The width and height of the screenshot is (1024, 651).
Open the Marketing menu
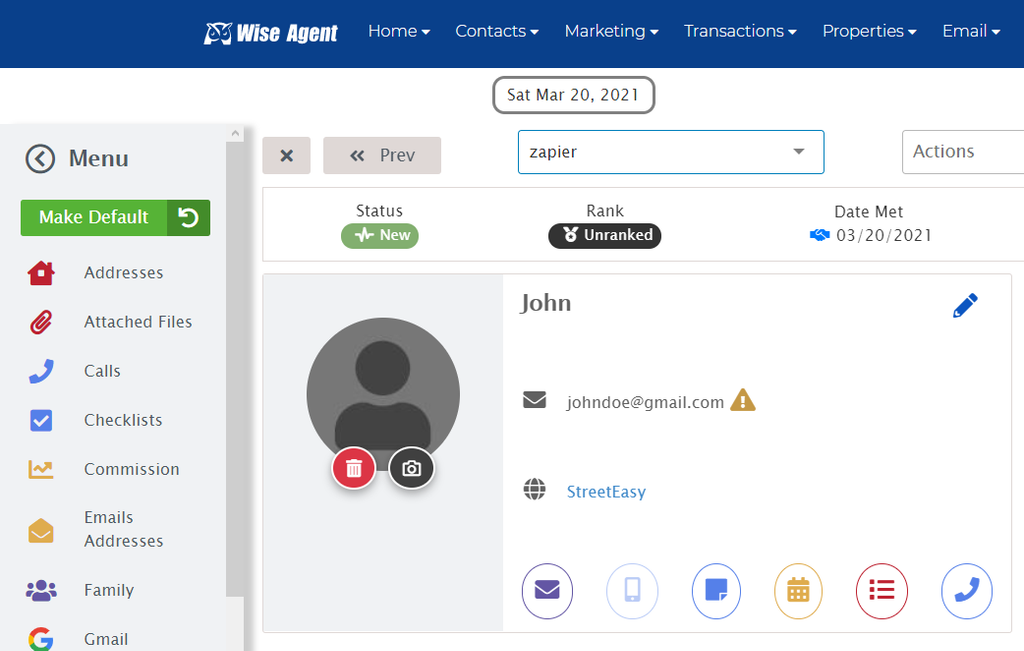click(611, 31)
